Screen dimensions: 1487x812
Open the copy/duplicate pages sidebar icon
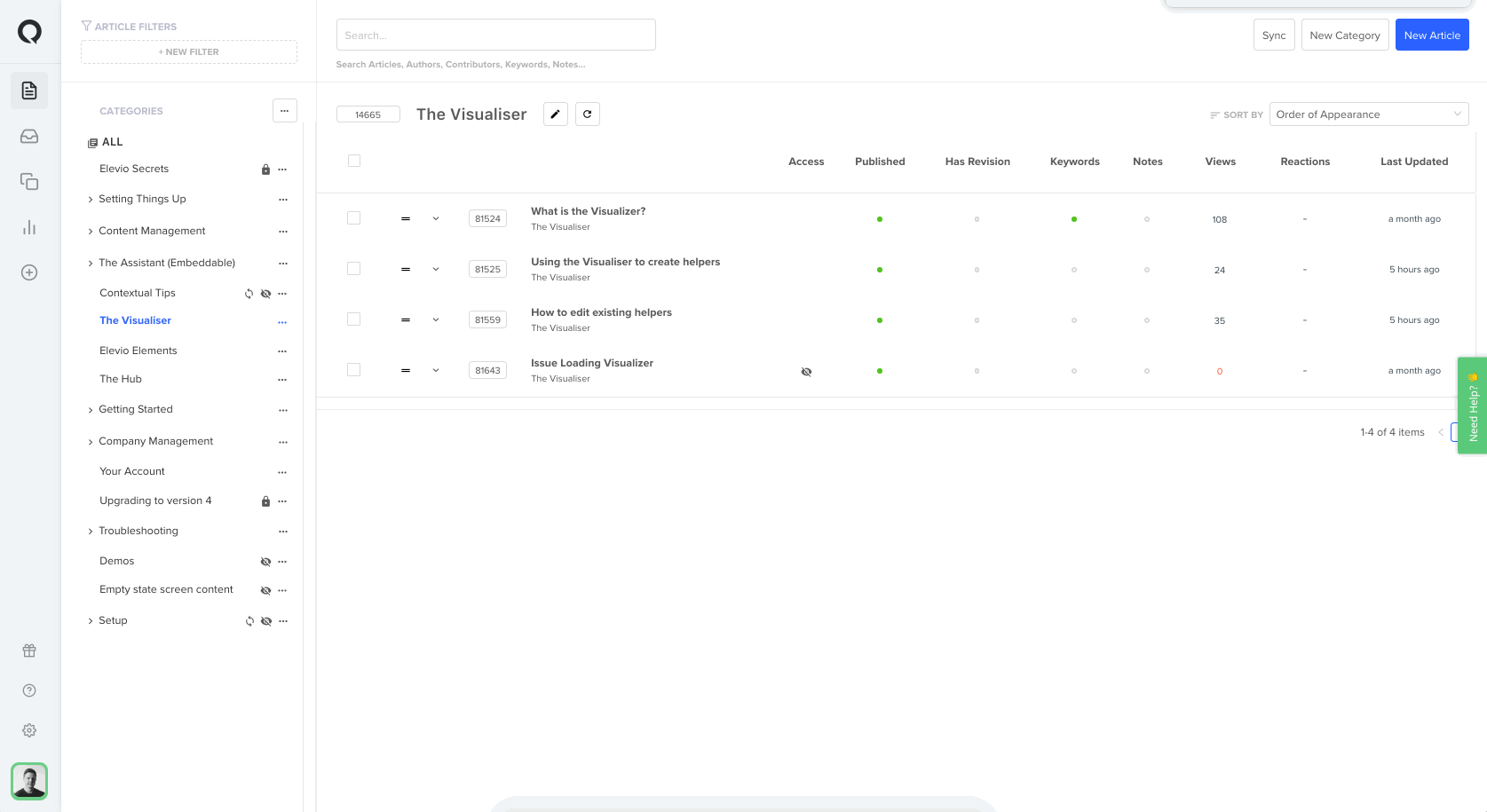tap(29, 182)
